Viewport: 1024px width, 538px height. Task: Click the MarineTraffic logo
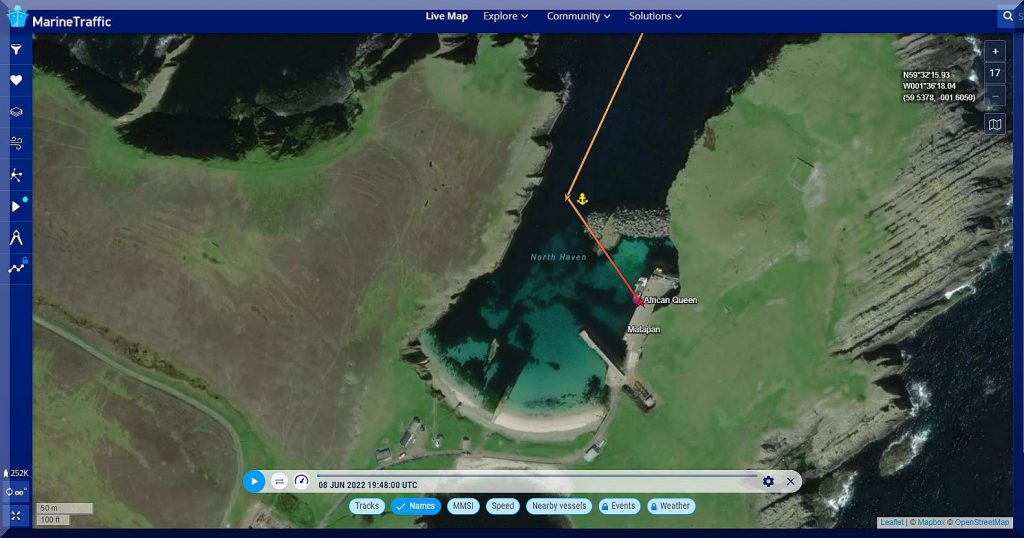pos(60,20)
